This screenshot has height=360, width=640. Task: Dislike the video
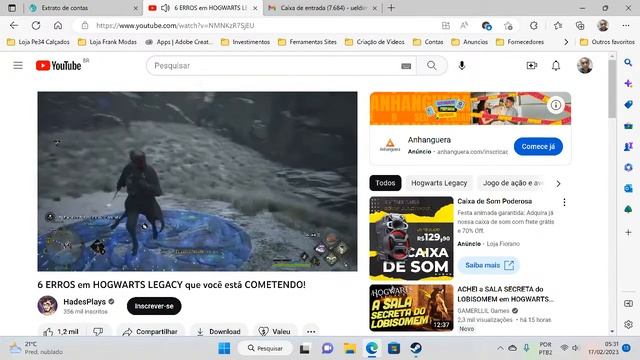point(98,331)
